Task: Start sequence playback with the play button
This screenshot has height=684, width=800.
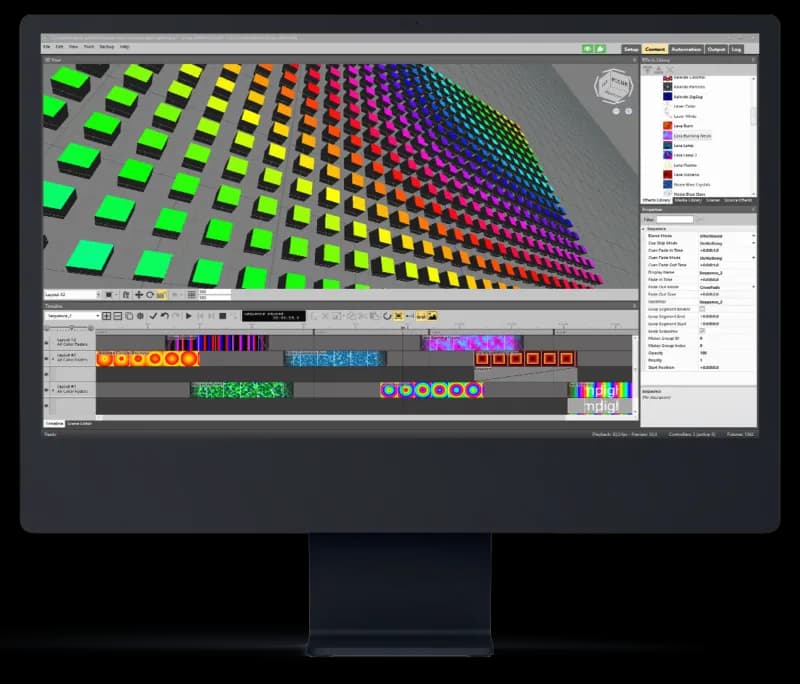Action: pos(189,316)
